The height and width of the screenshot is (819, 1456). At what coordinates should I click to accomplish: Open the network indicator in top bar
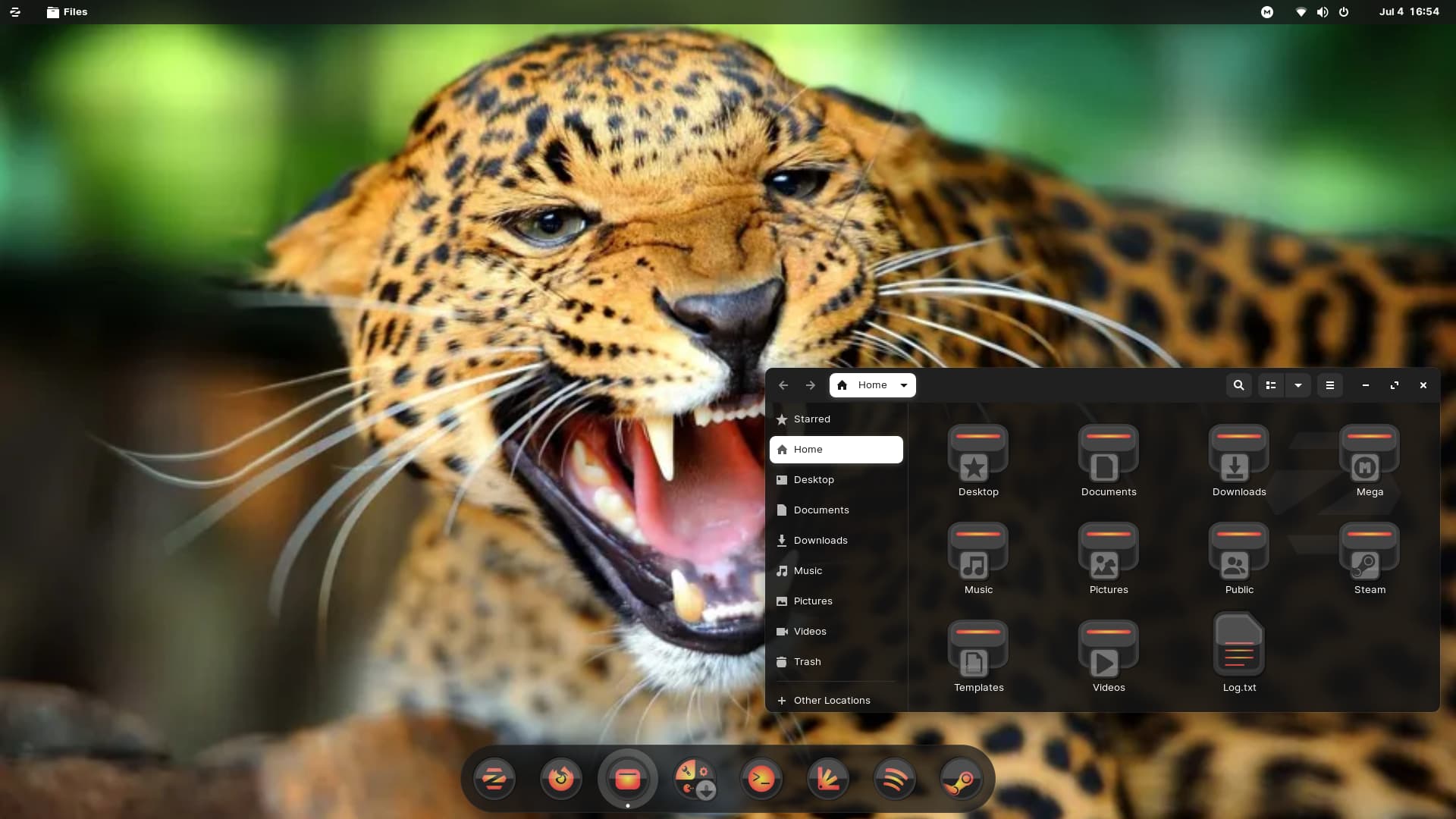[x=1301, y=12]
